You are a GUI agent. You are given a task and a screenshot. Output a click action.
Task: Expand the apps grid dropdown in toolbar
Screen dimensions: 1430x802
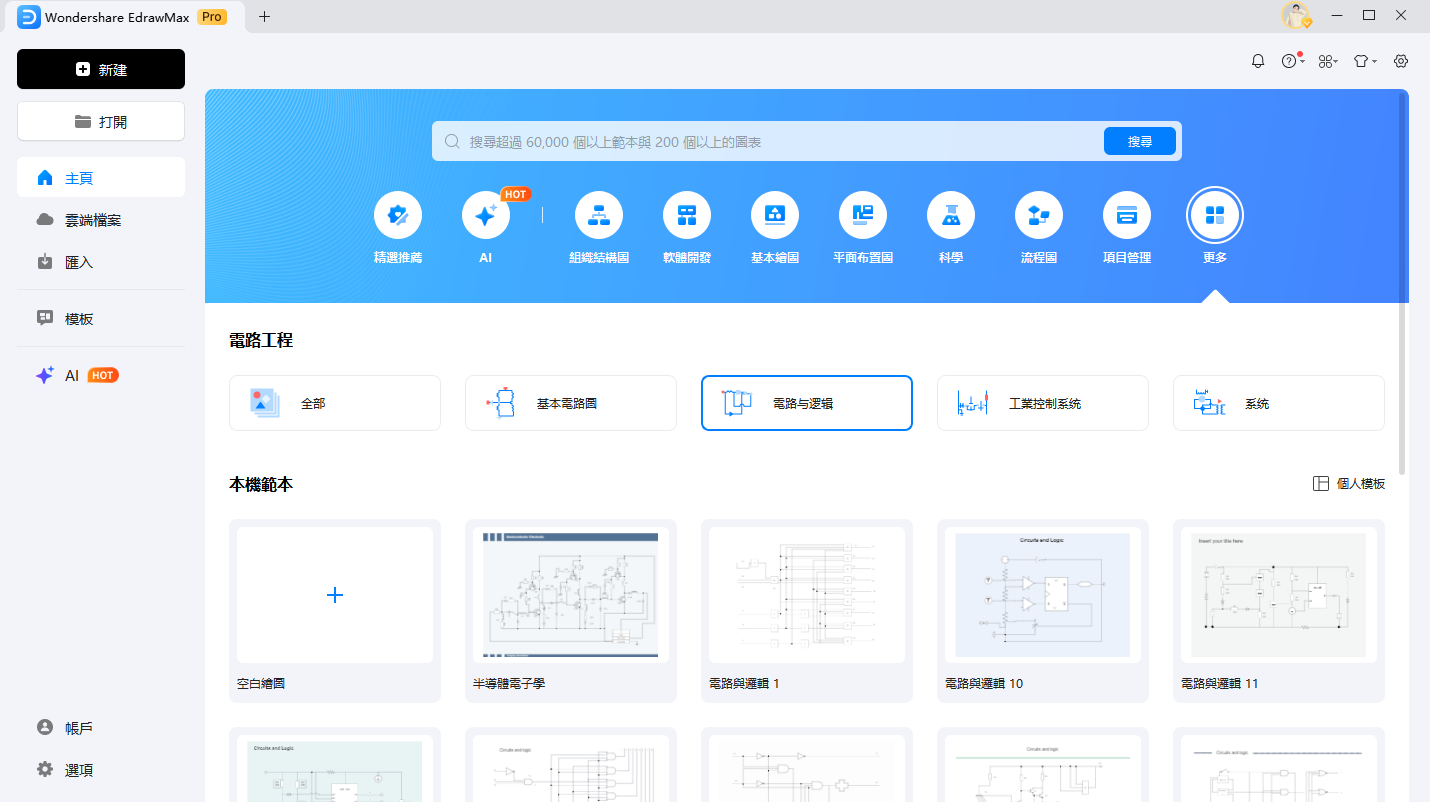(1327, 61)
